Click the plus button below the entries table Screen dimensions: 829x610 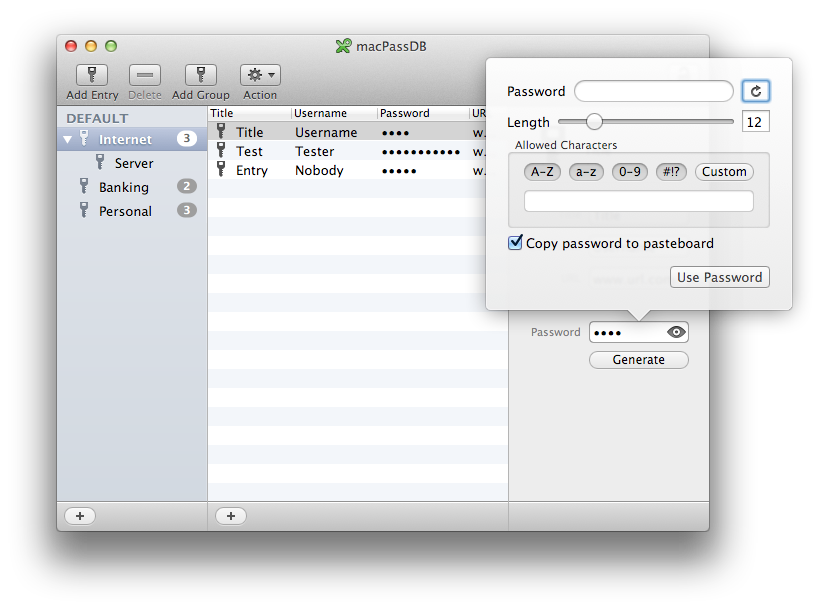(x=230, y=516)
